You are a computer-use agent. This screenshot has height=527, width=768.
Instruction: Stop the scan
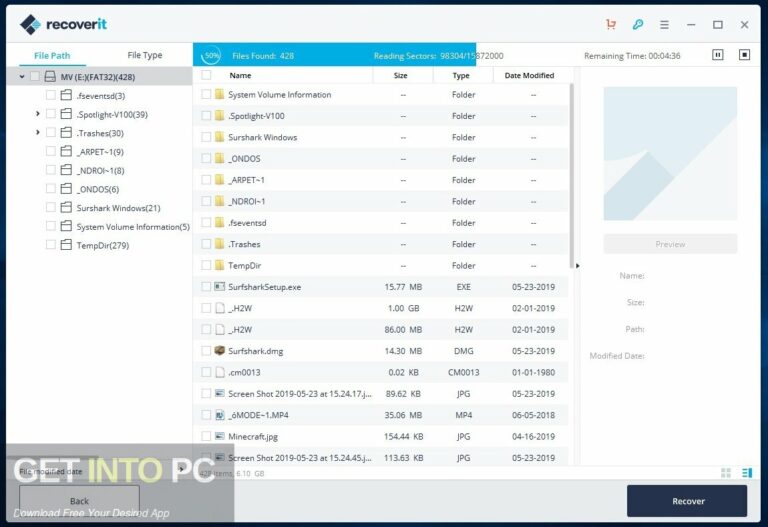744,55
